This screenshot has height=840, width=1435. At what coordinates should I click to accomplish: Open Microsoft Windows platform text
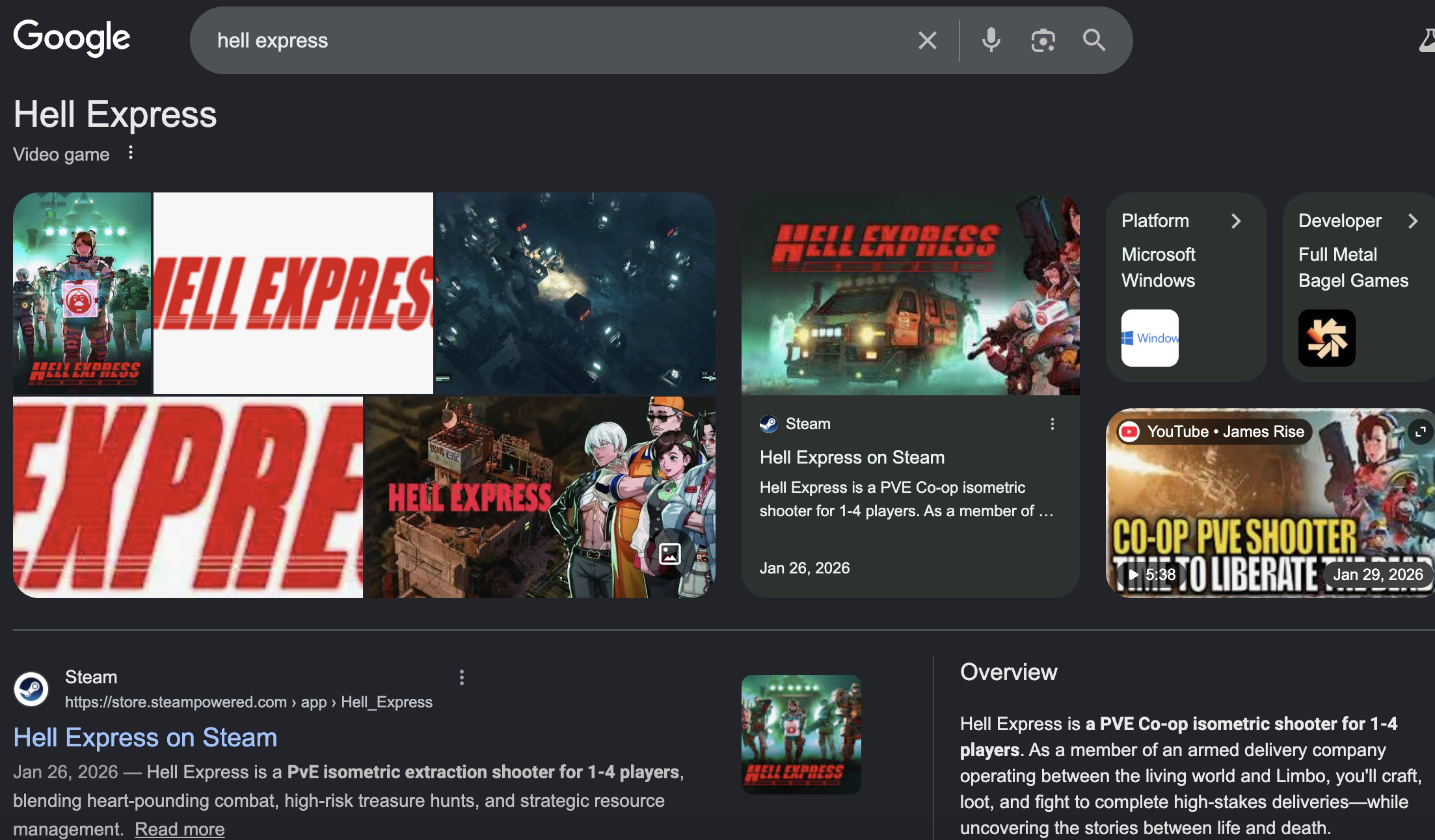1159,267
